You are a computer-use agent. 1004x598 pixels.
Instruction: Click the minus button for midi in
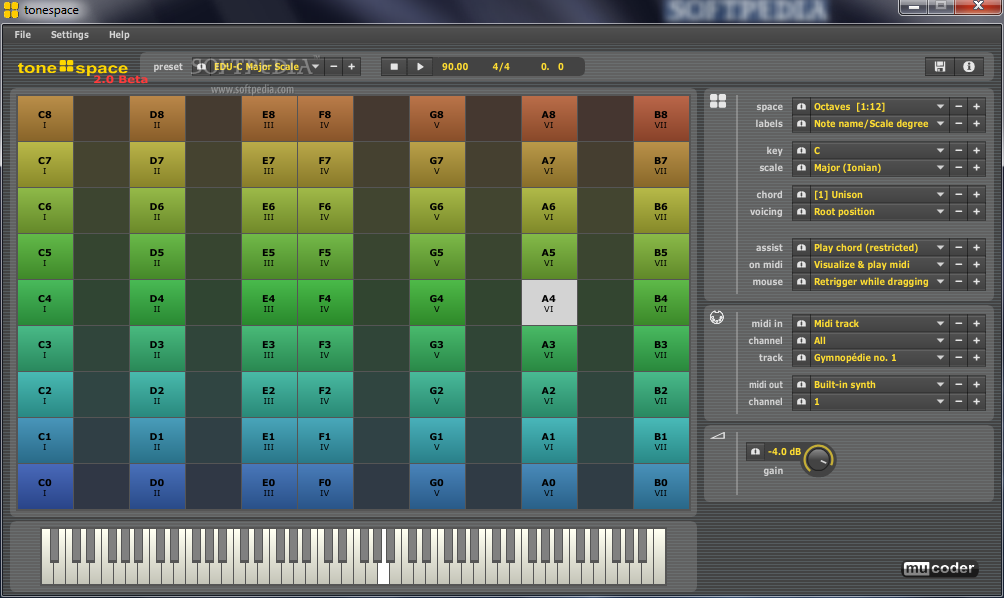coord(959,324)
